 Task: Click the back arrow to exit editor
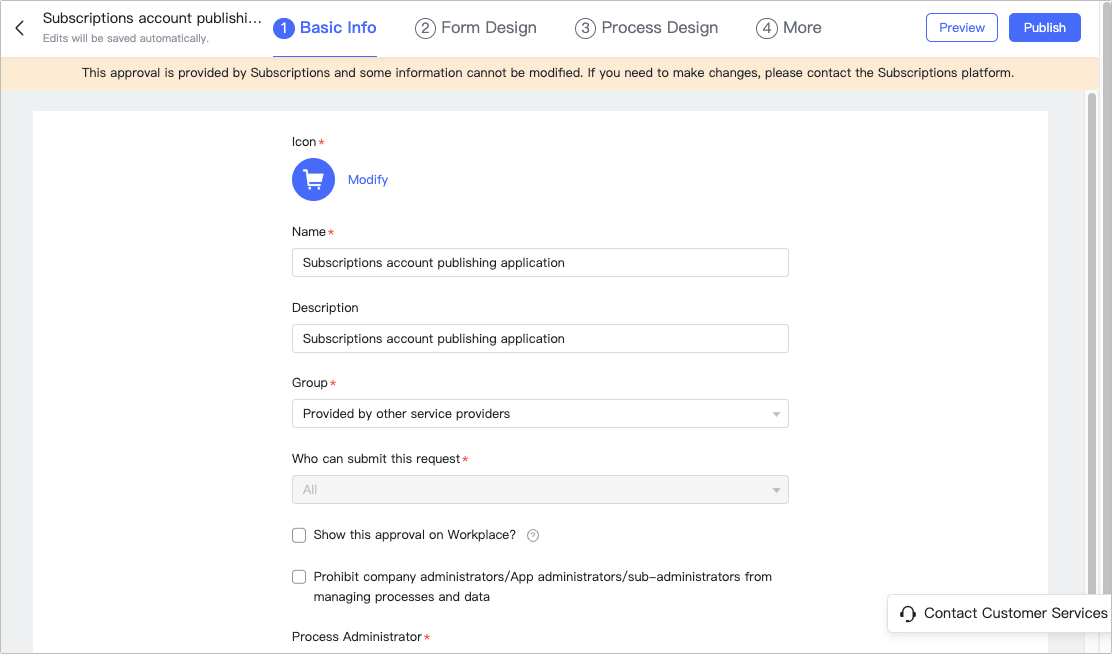pyautogui.click(x=18, y=28)
